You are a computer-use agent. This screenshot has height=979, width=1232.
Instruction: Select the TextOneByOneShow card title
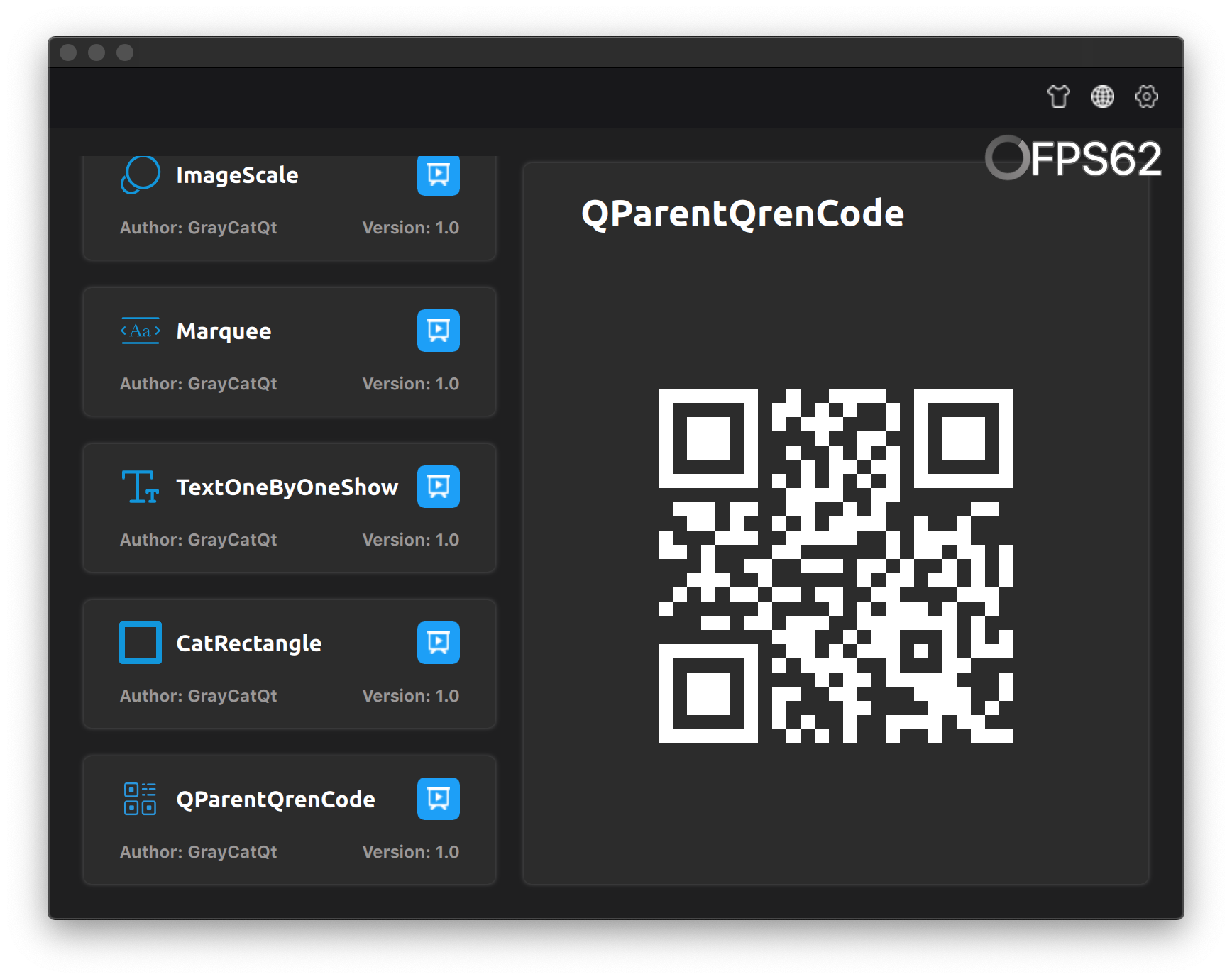[x=287, y=487]
